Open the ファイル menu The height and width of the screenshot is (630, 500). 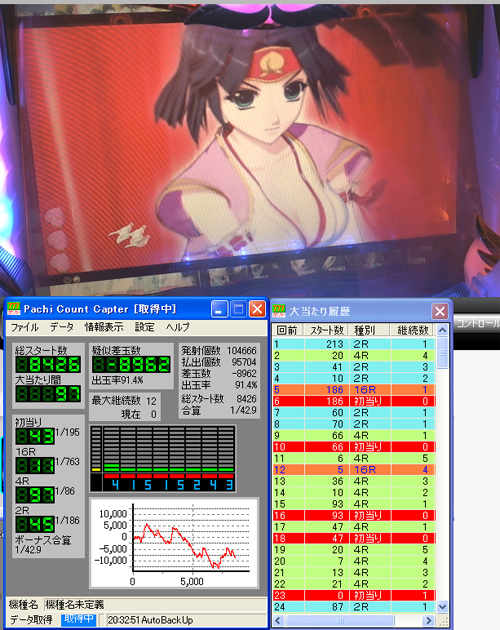click(24, 327)
